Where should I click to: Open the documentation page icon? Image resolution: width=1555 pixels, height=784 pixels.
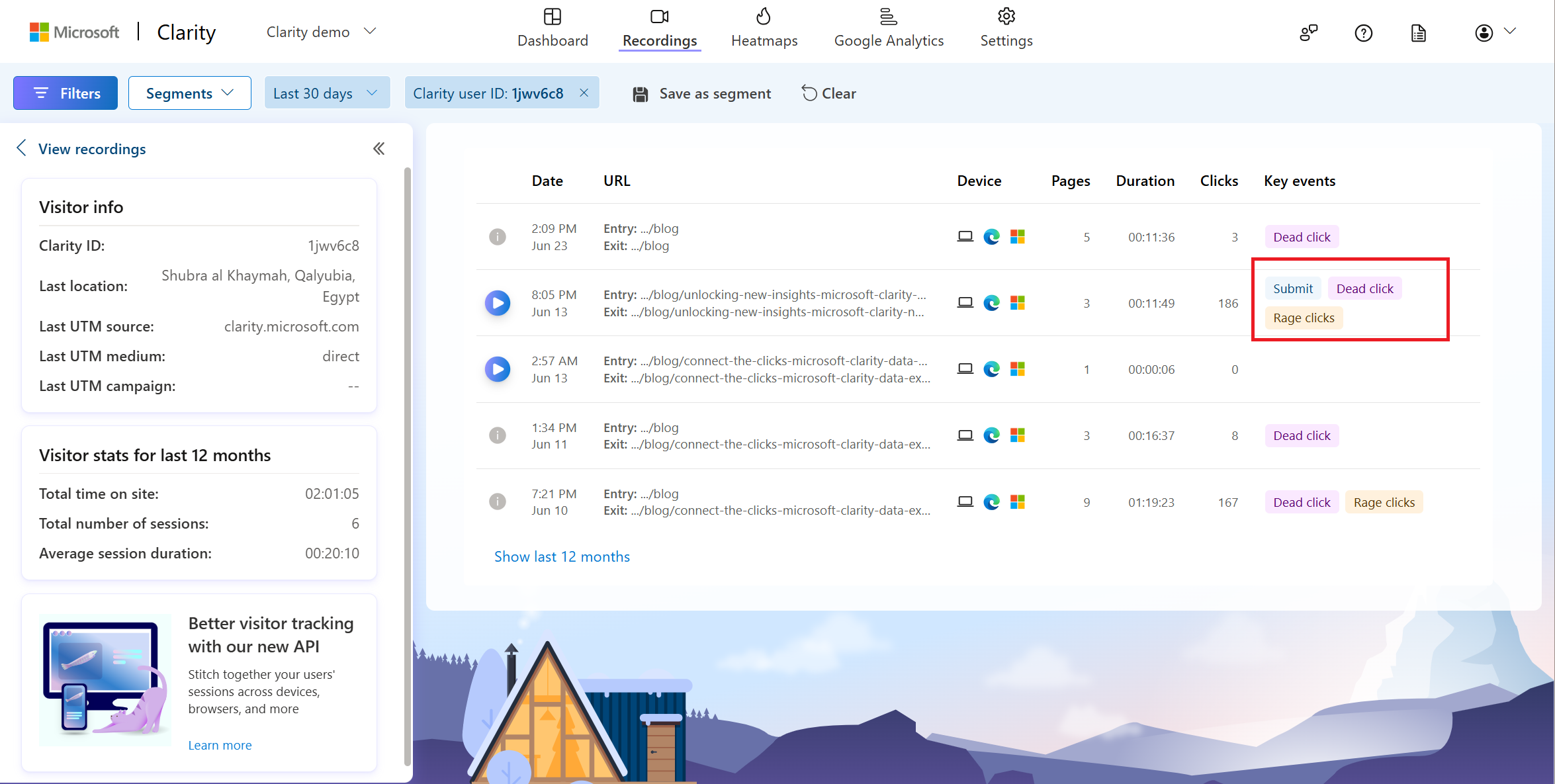click(1418, 32)
